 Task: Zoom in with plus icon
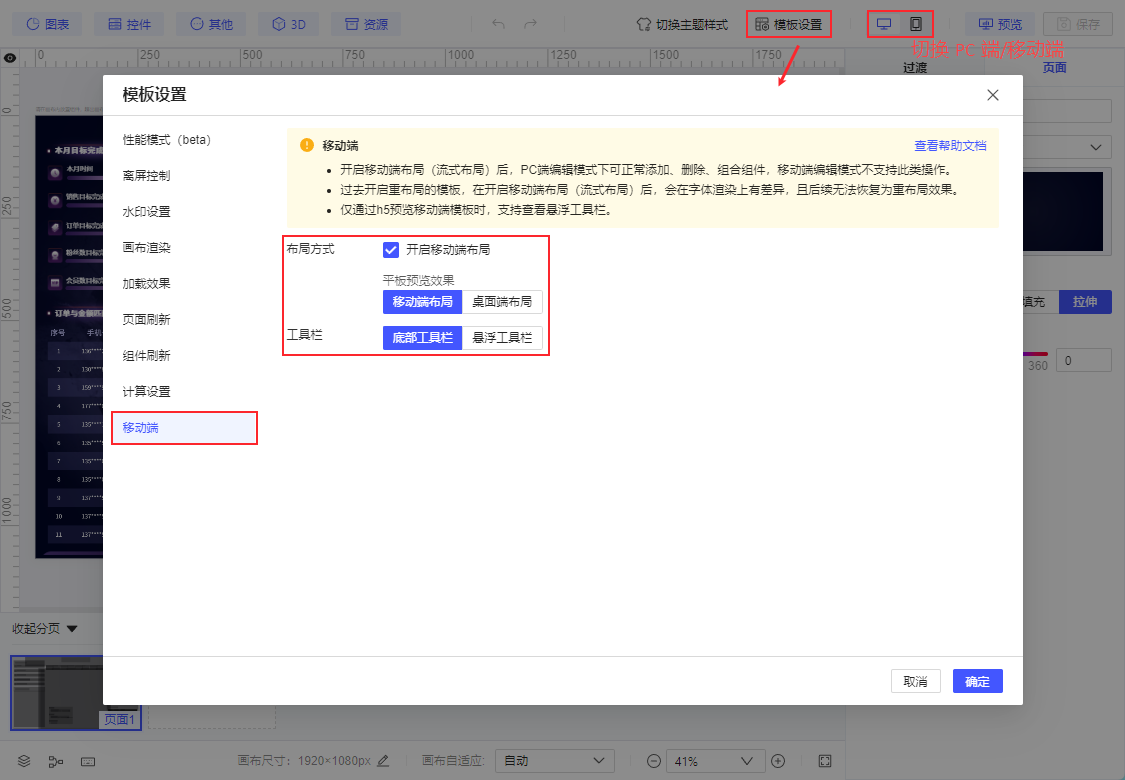pyautogui.click(x=778, y=761)
